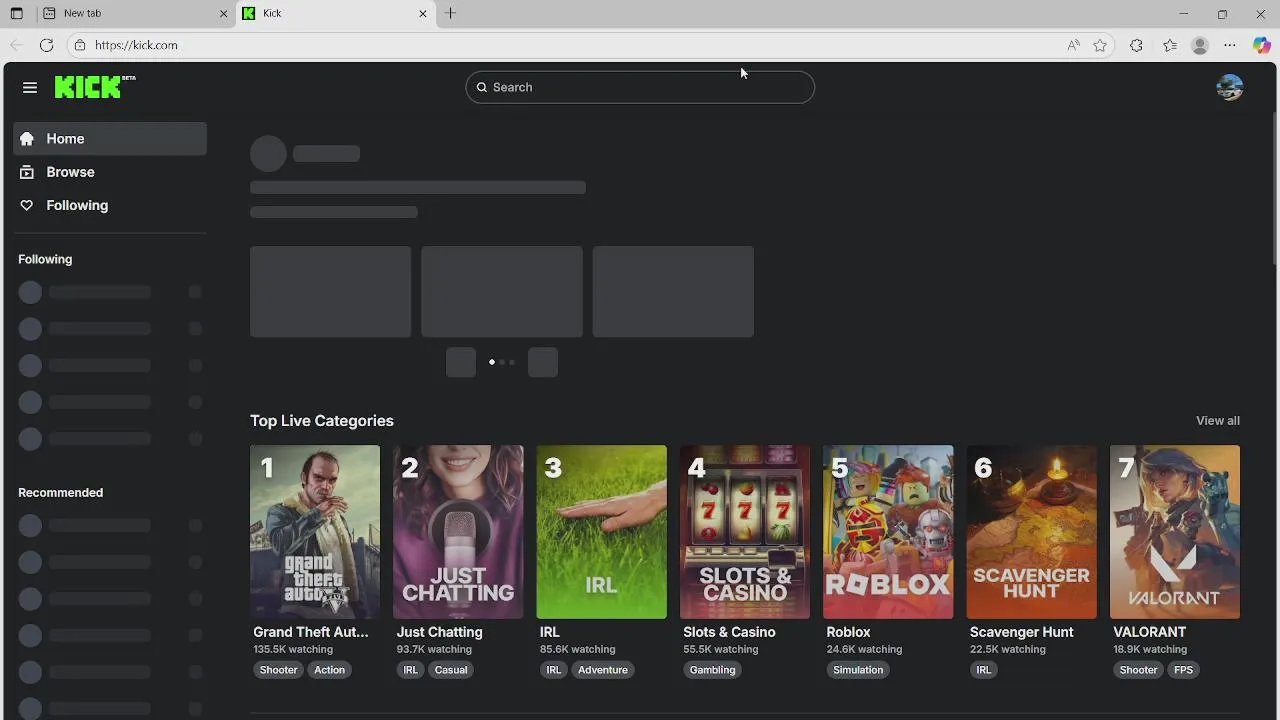Click 93.7K watching text
Screen dimensions: 1280x720
click(434, 650)
